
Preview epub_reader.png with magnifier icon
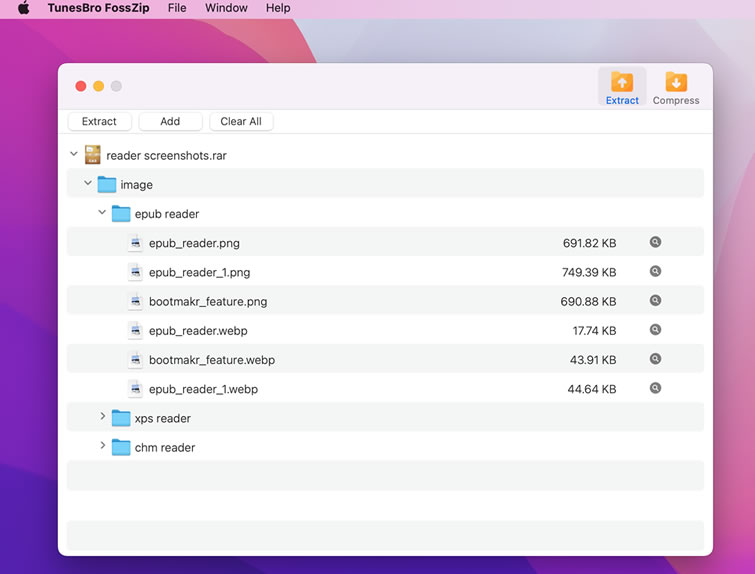(655, 242)
